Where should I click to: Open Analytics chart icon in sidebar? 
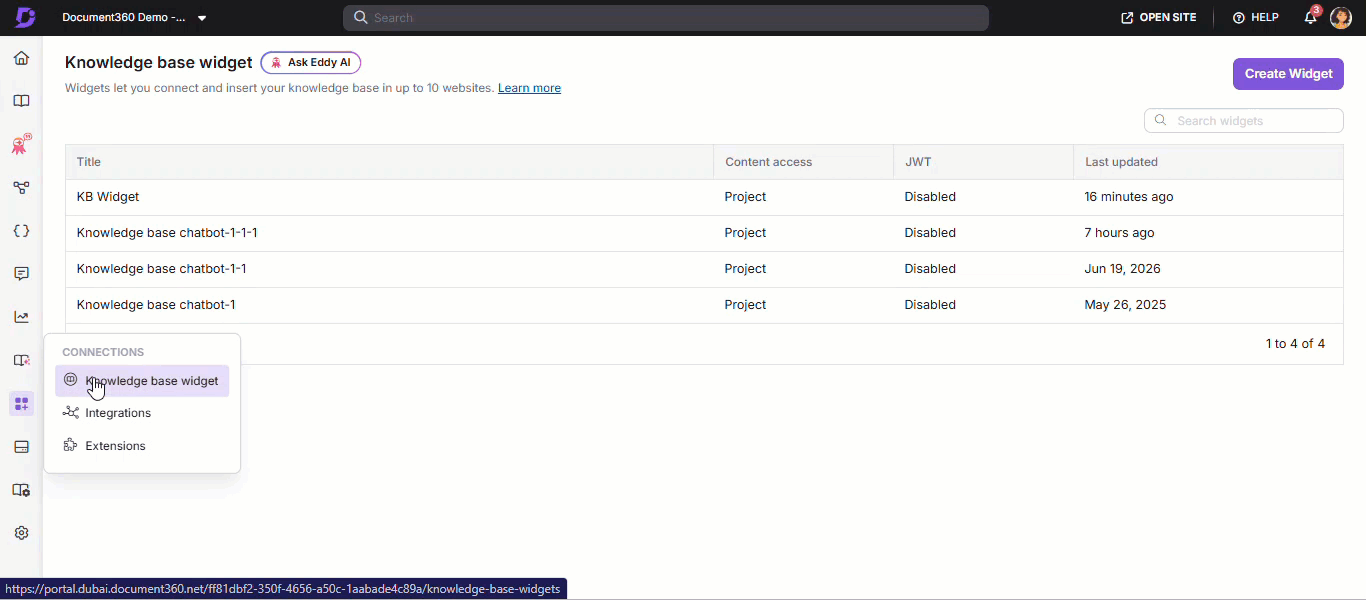(21, 317)
